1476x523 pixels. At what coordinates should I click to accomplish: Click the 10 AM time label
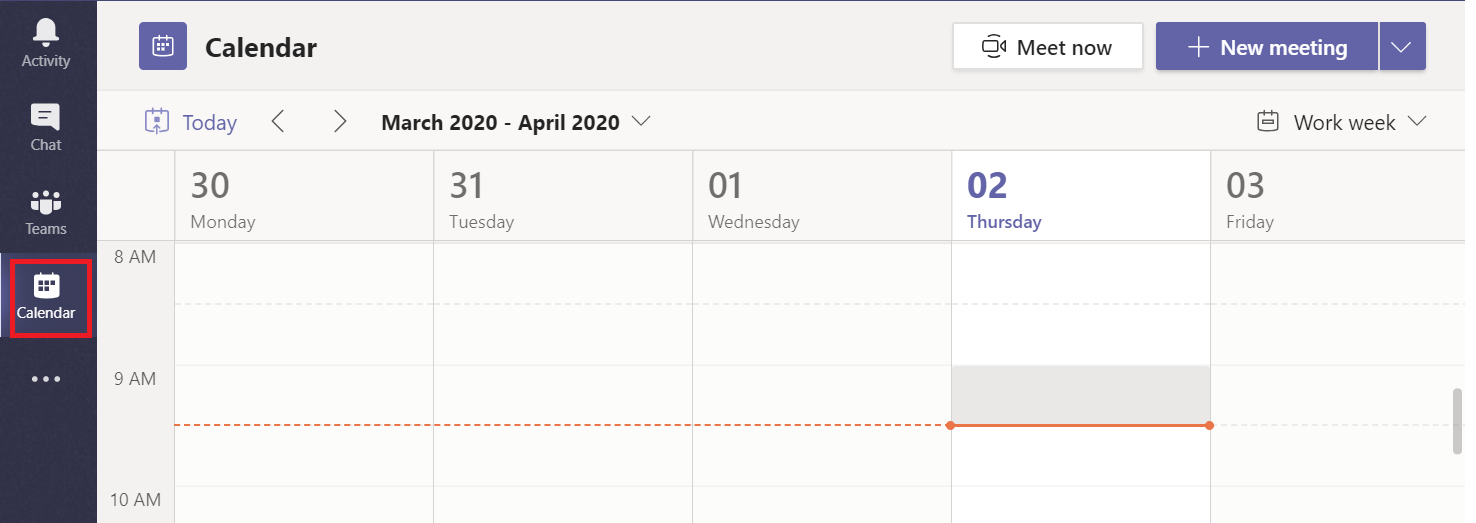[x=134, y=500]
